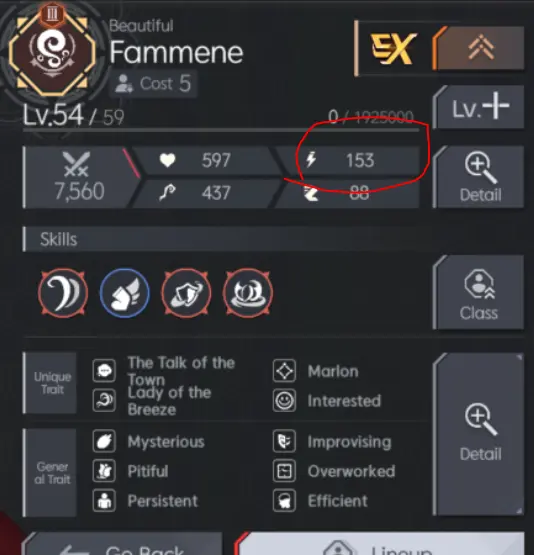Viewport: 534px width, 555px height.
Task: Click the Marlon trait icon
Action: 284,371
